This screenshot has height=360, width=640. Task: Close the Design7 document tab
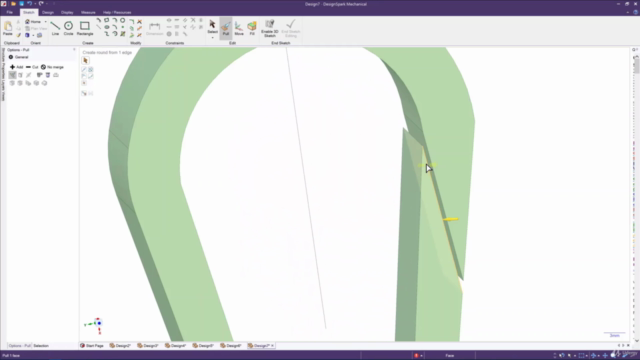point(272,346)
